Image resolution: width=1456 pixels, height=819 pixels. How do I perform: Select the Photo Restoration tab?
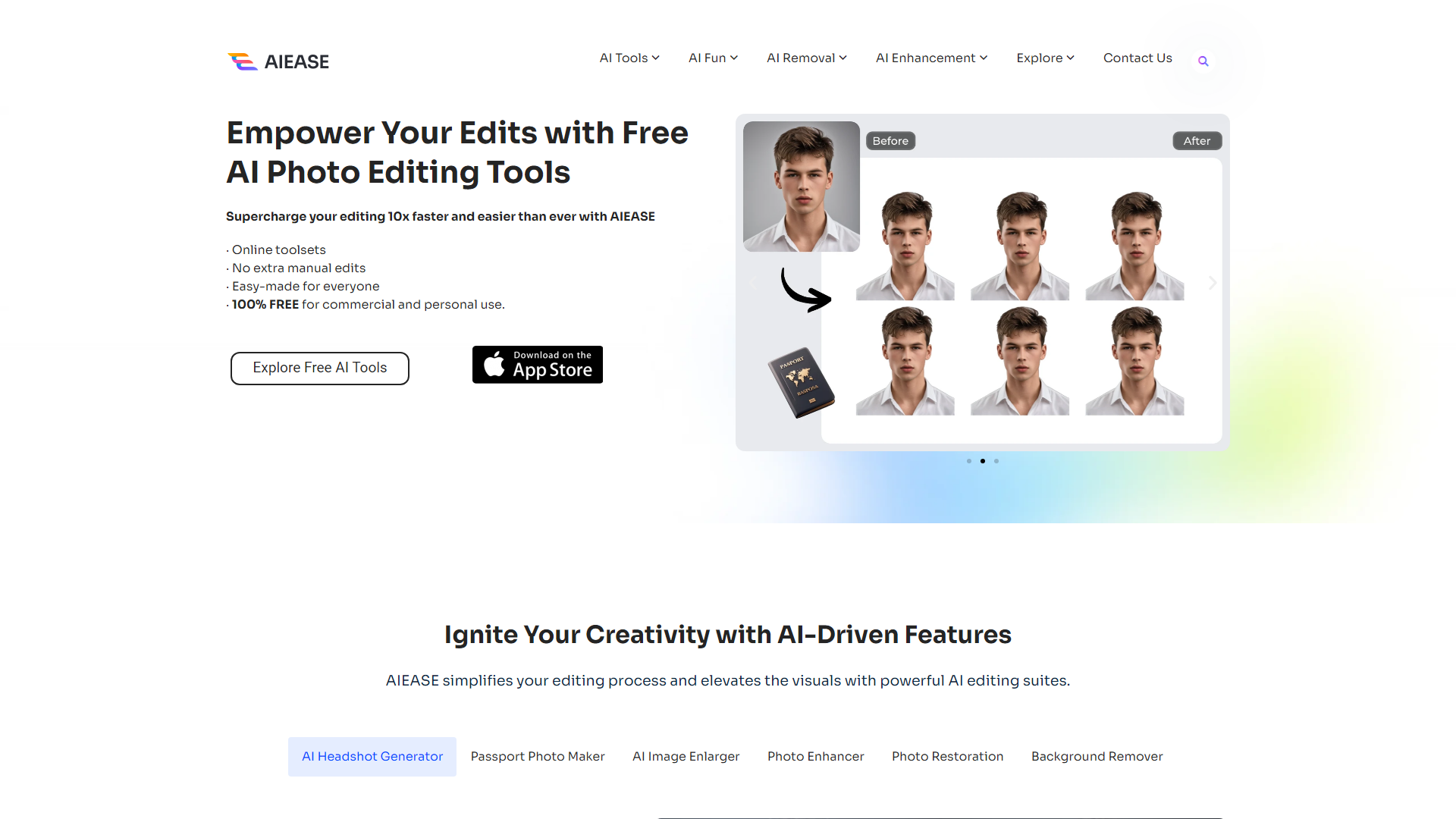point(946,756)
